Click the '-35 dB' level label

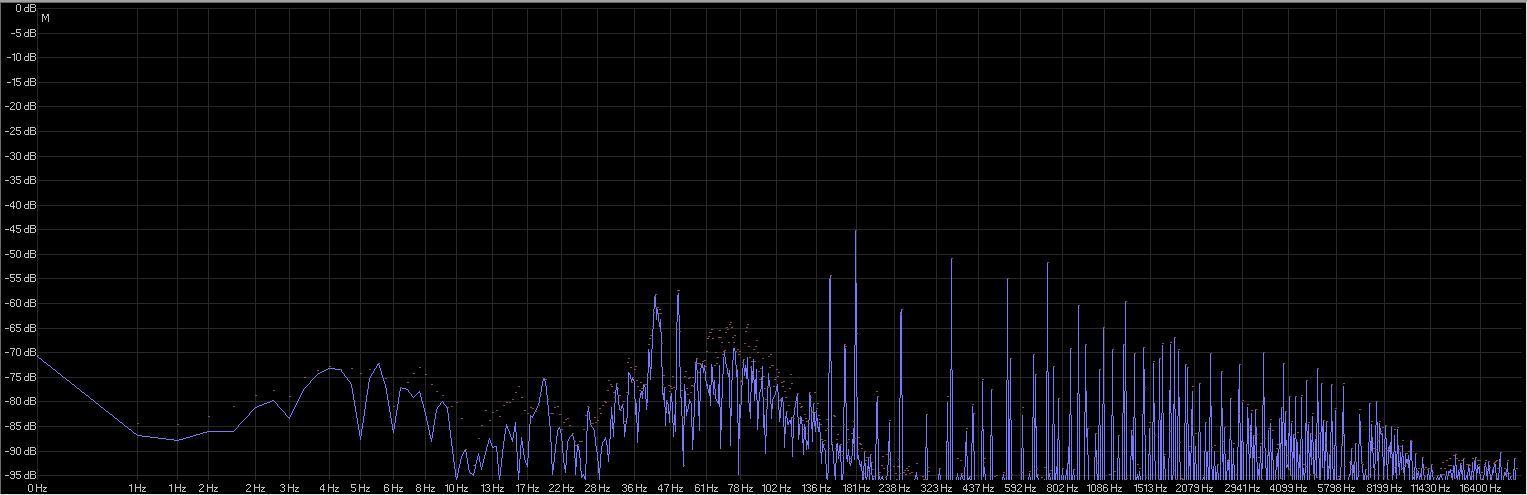(21, 180)
